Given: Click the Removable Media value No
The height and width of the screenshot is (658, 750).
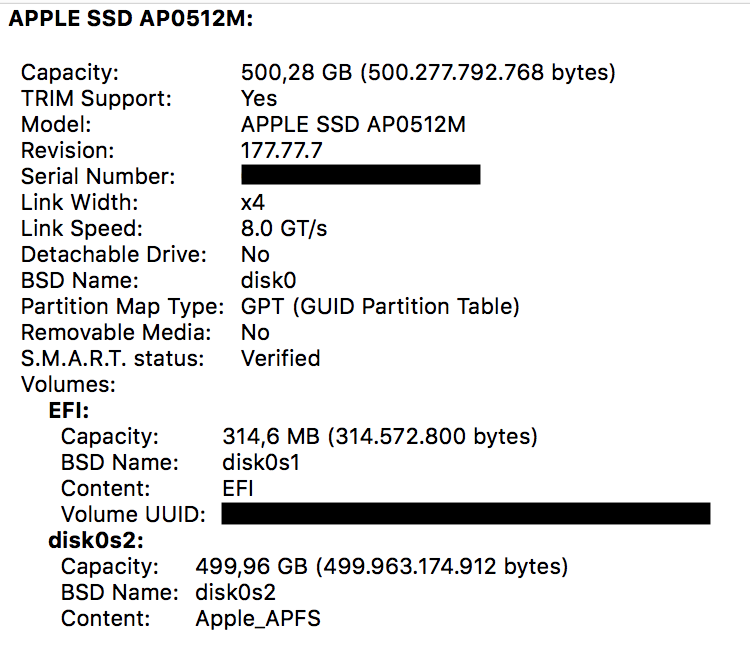Looking at the screenshot, I should pos(255,333).
